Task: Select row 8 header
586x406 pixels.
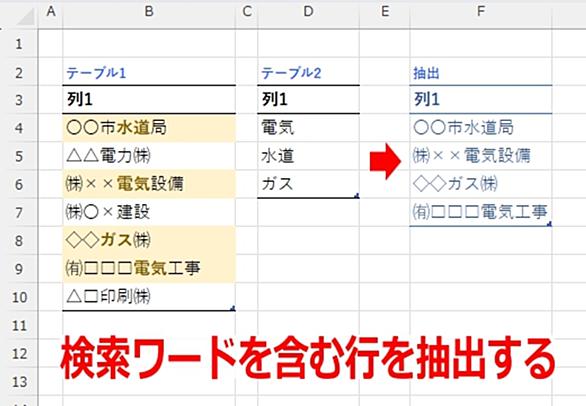Action: [19, 241]
